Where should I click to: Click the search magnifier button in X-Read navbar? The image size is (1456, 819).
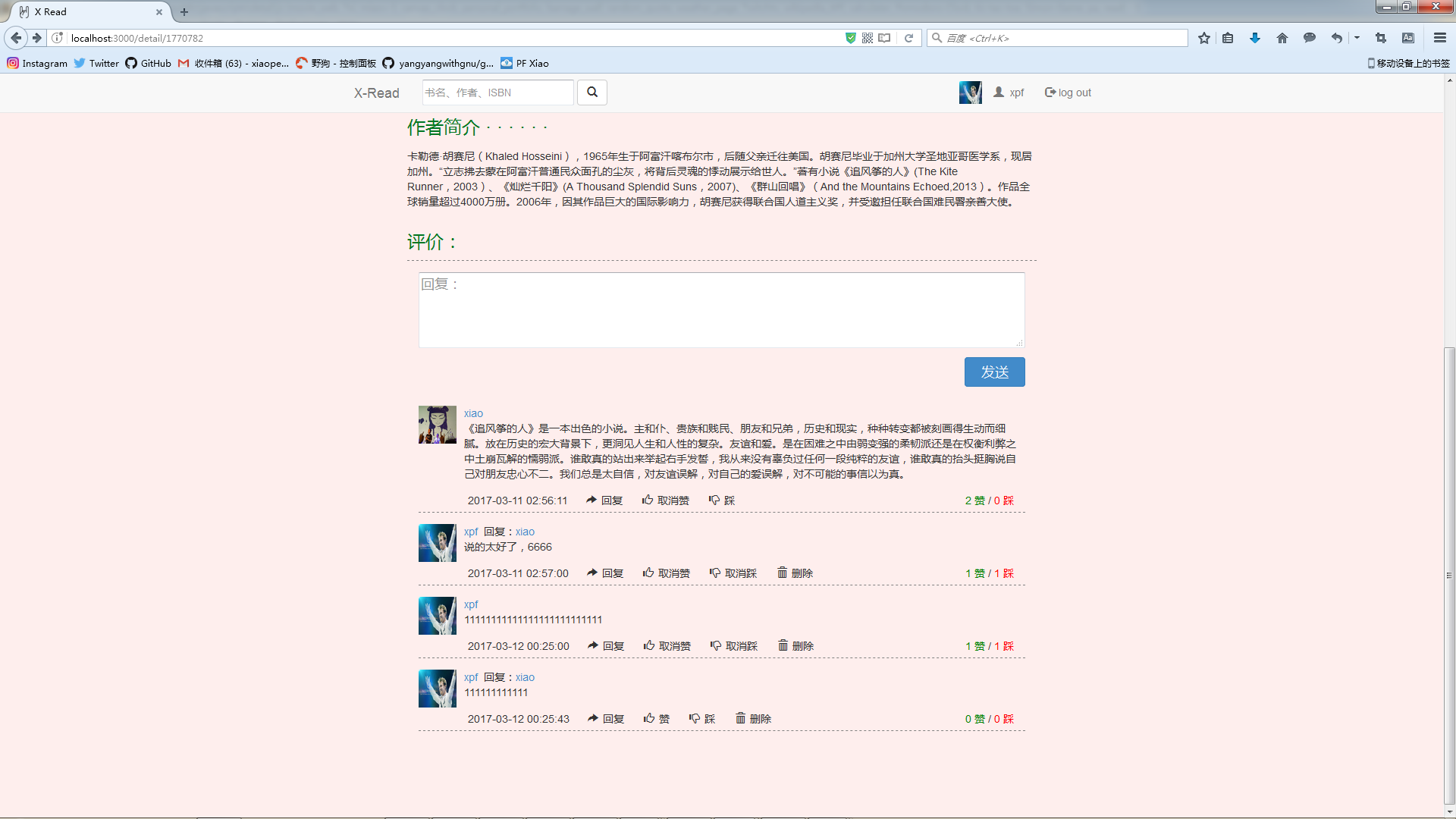[592, 93]
